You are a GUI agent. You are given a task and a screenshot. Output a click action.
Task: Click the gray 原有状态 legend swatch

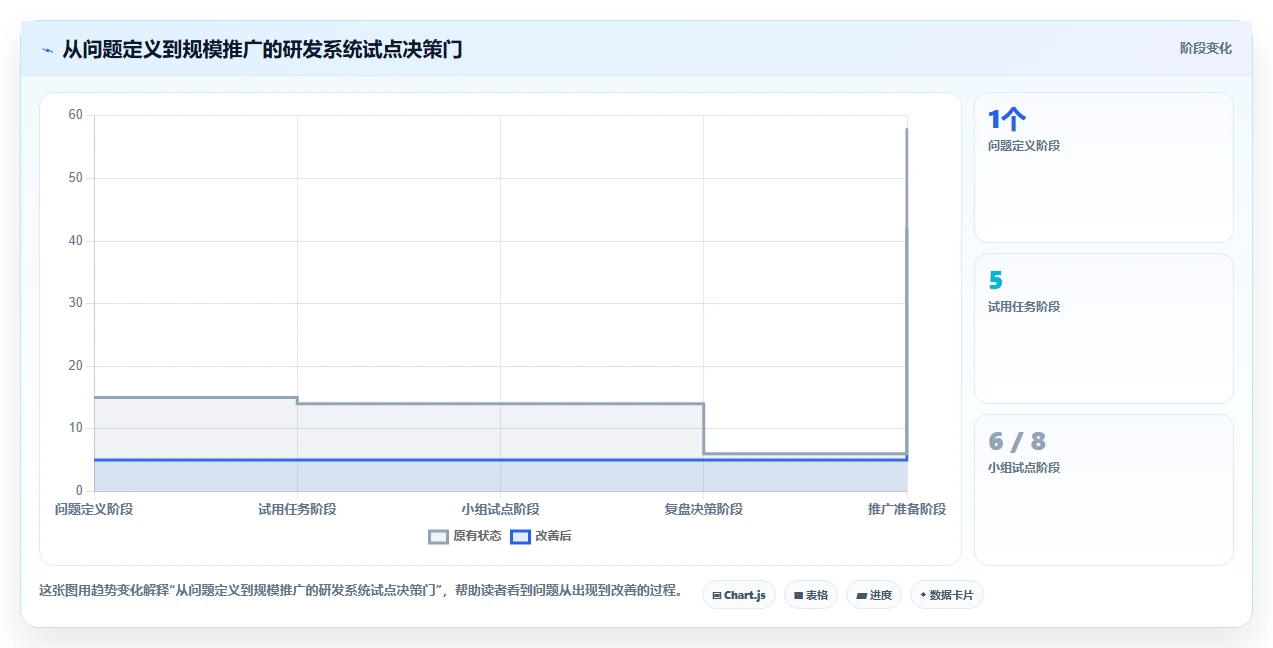point(438,536)
